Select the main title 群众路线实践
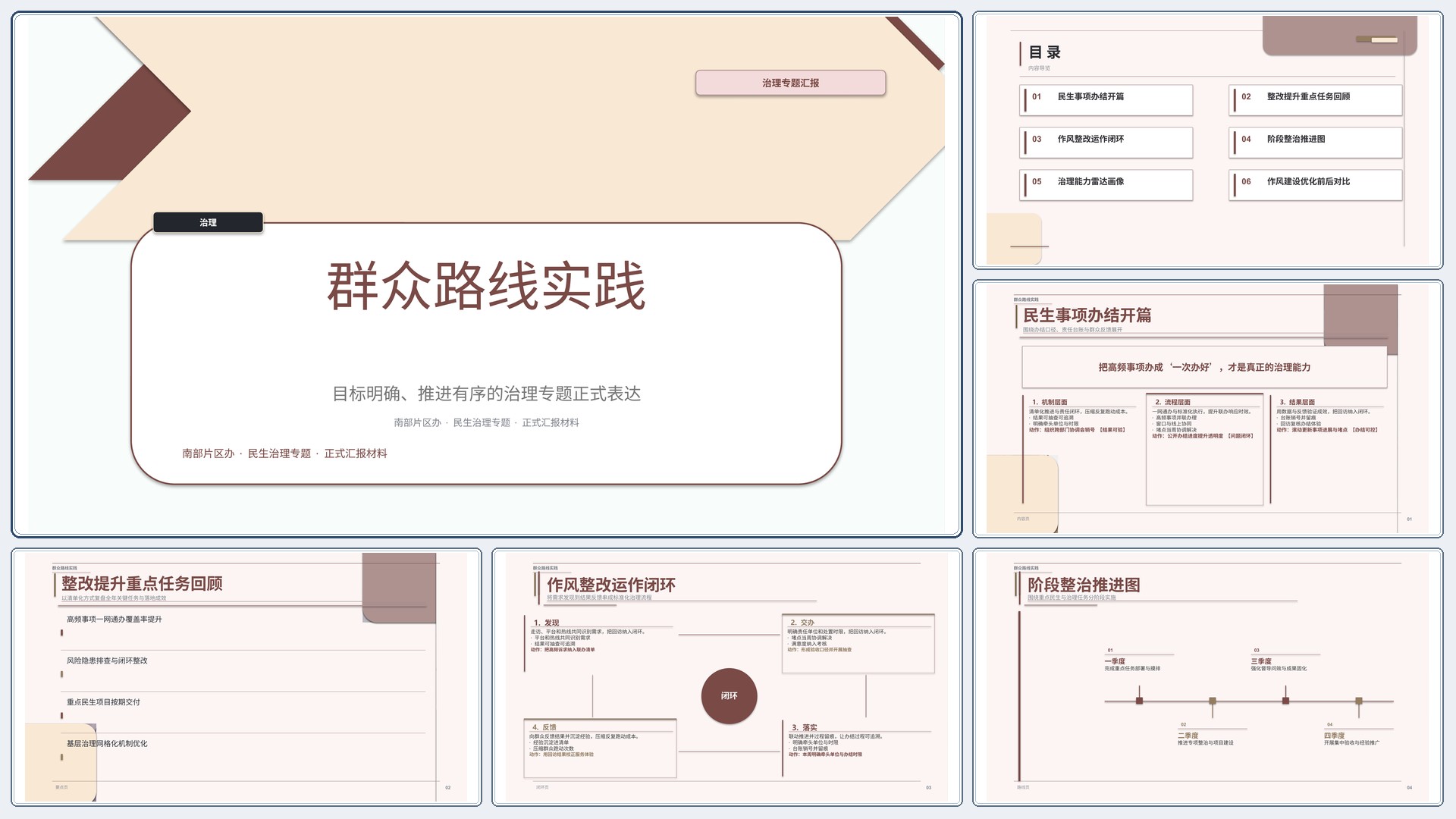Viewport: 1456px width, 819px height. (x=486, y=286)
